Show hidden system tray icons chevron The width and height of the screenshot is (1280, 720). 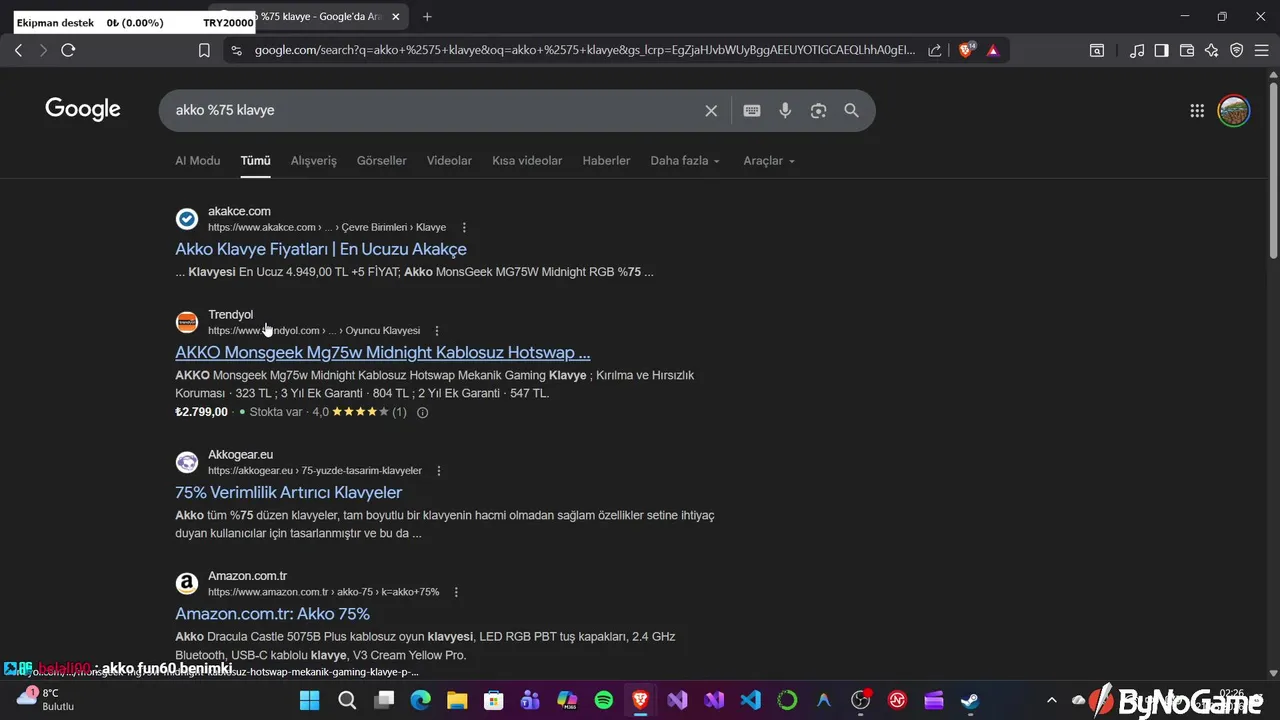click(x=1051, y=701)
